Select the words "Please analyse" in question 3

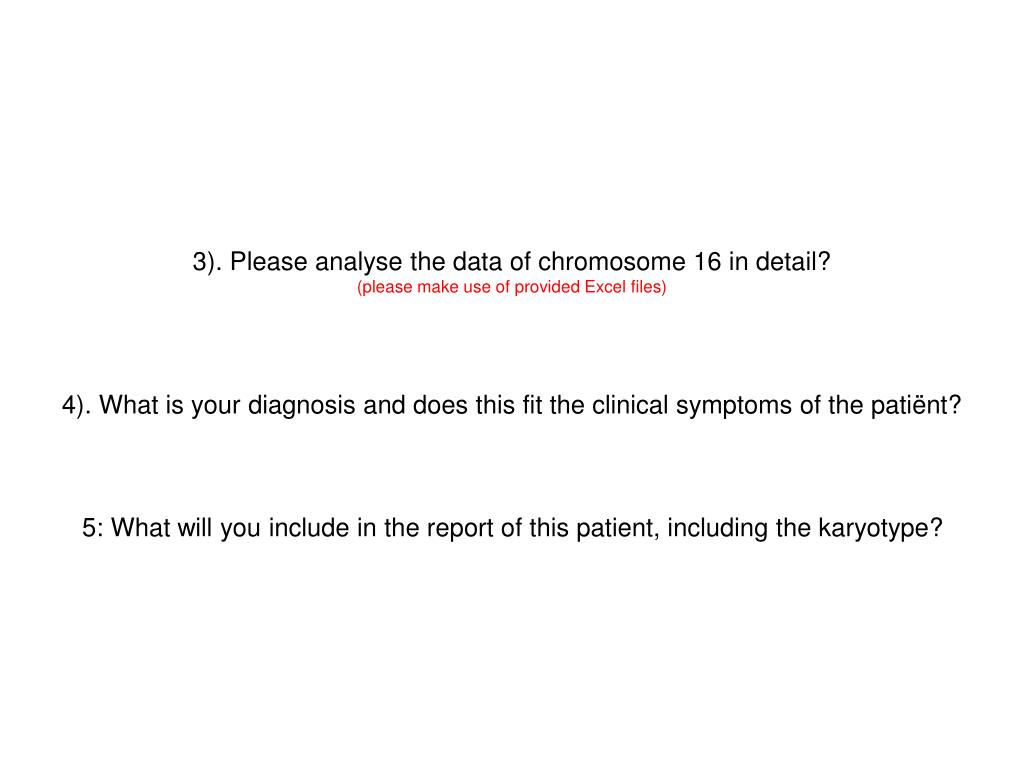click(316, 263)
